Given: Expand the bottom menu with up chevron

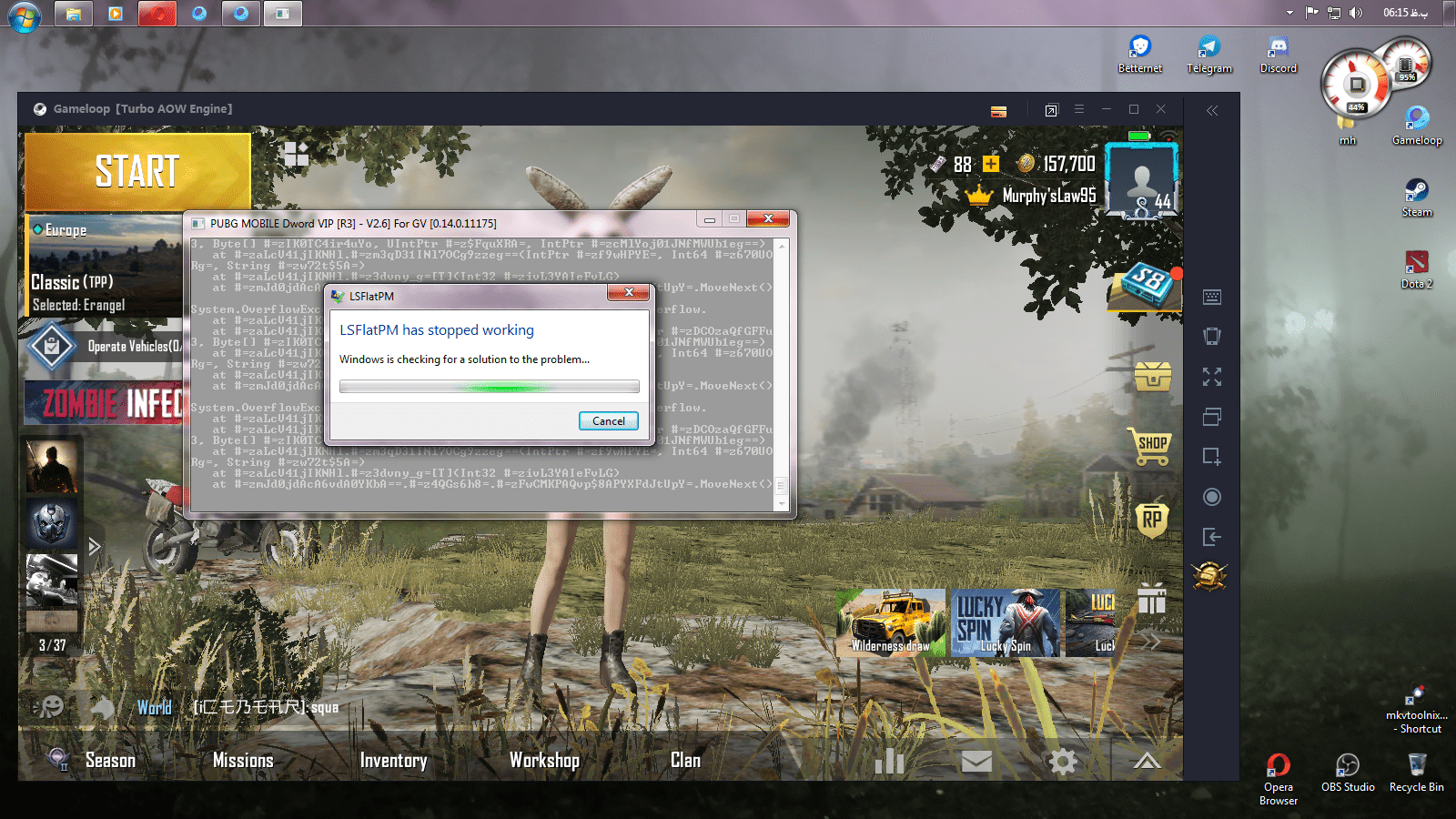Looking at the screenshot, I should tap(1147, 761).
